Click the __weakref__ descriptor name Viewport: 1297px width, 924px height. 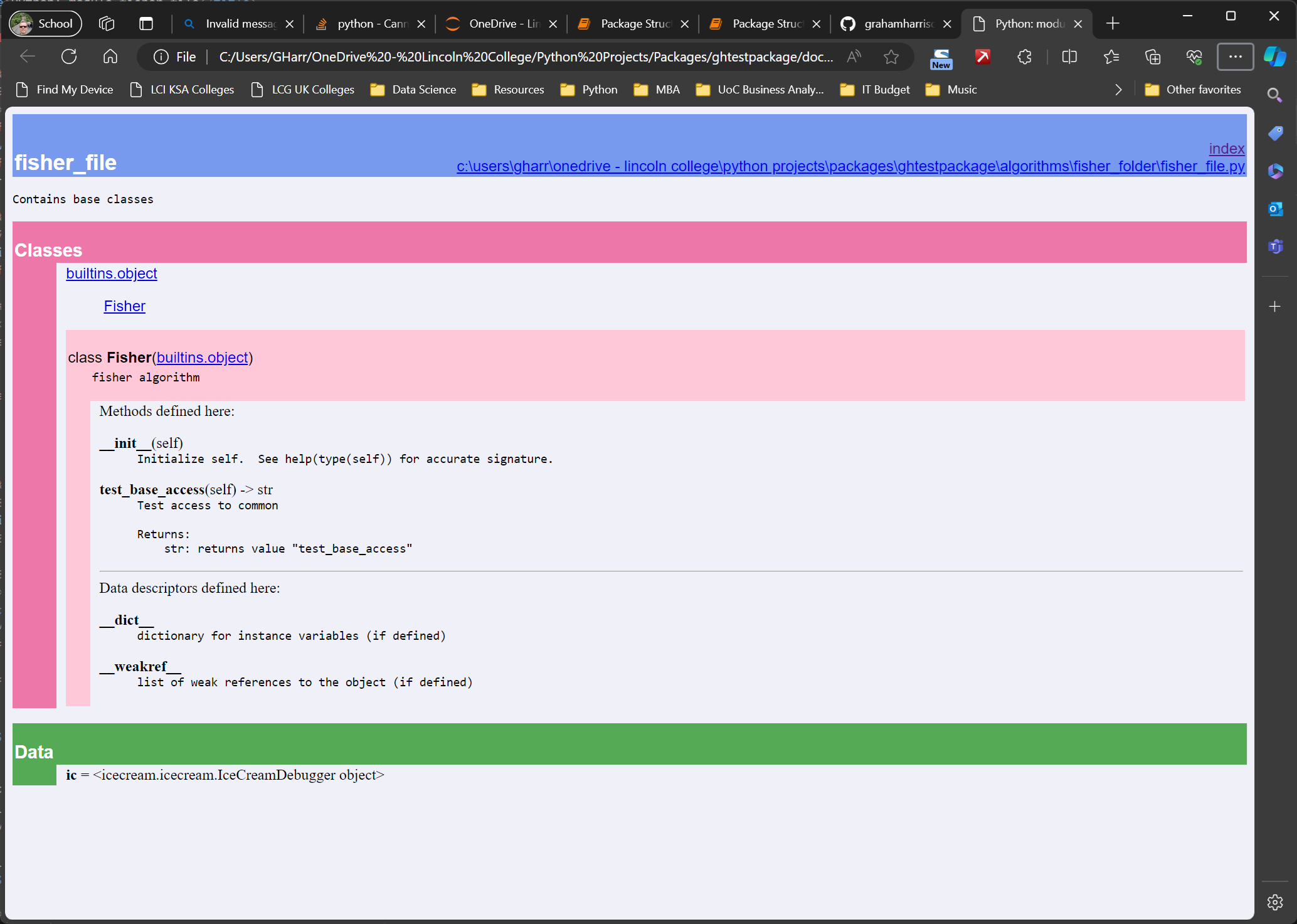pyautogui.click(x=140, y=666)
